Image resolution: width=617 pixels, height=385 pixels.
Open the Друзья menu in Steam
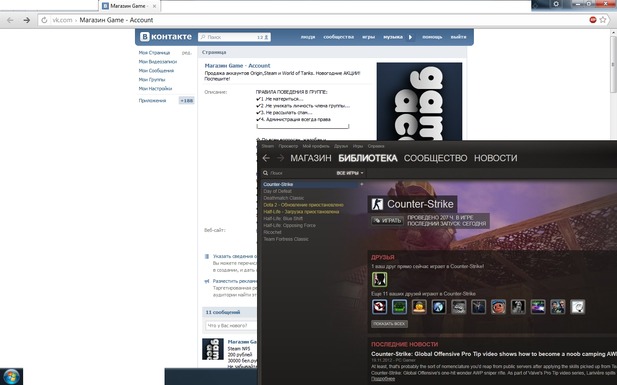341,146
